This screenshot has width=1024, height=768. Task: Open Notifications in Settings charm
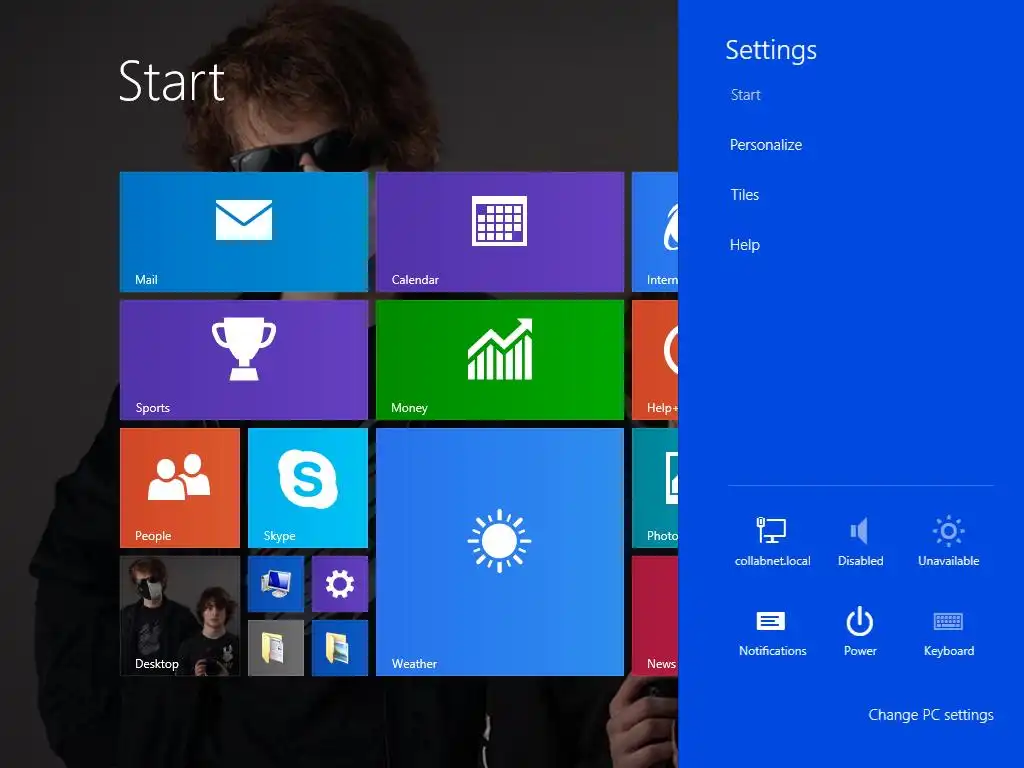(x=772, y=632)
